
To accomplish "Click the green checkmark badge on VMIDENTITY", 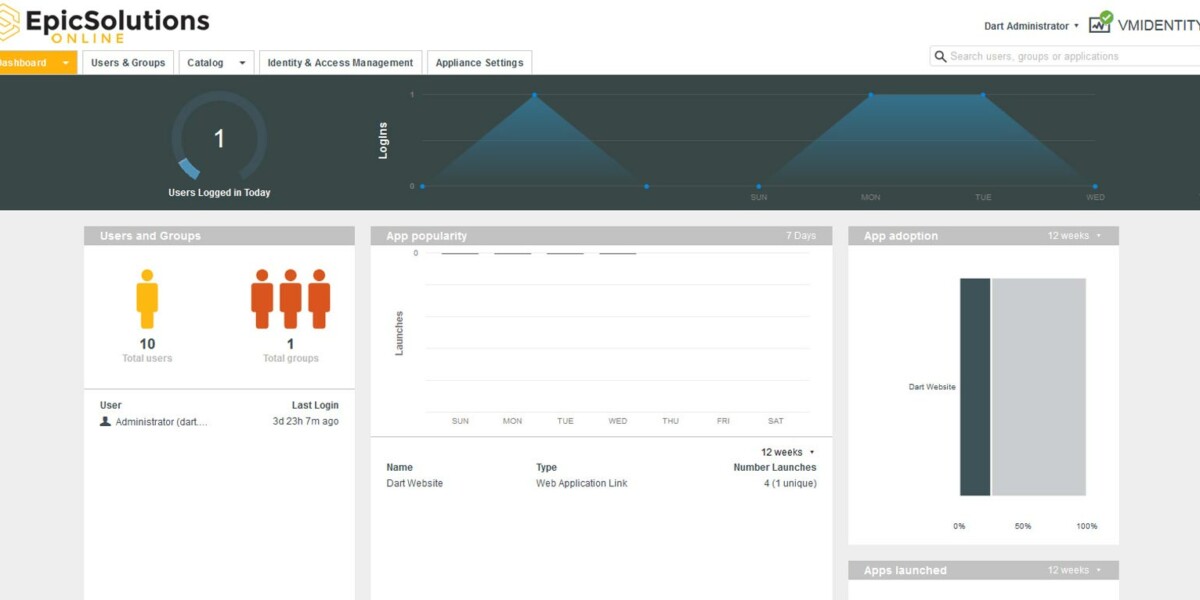I will 1105,16.
